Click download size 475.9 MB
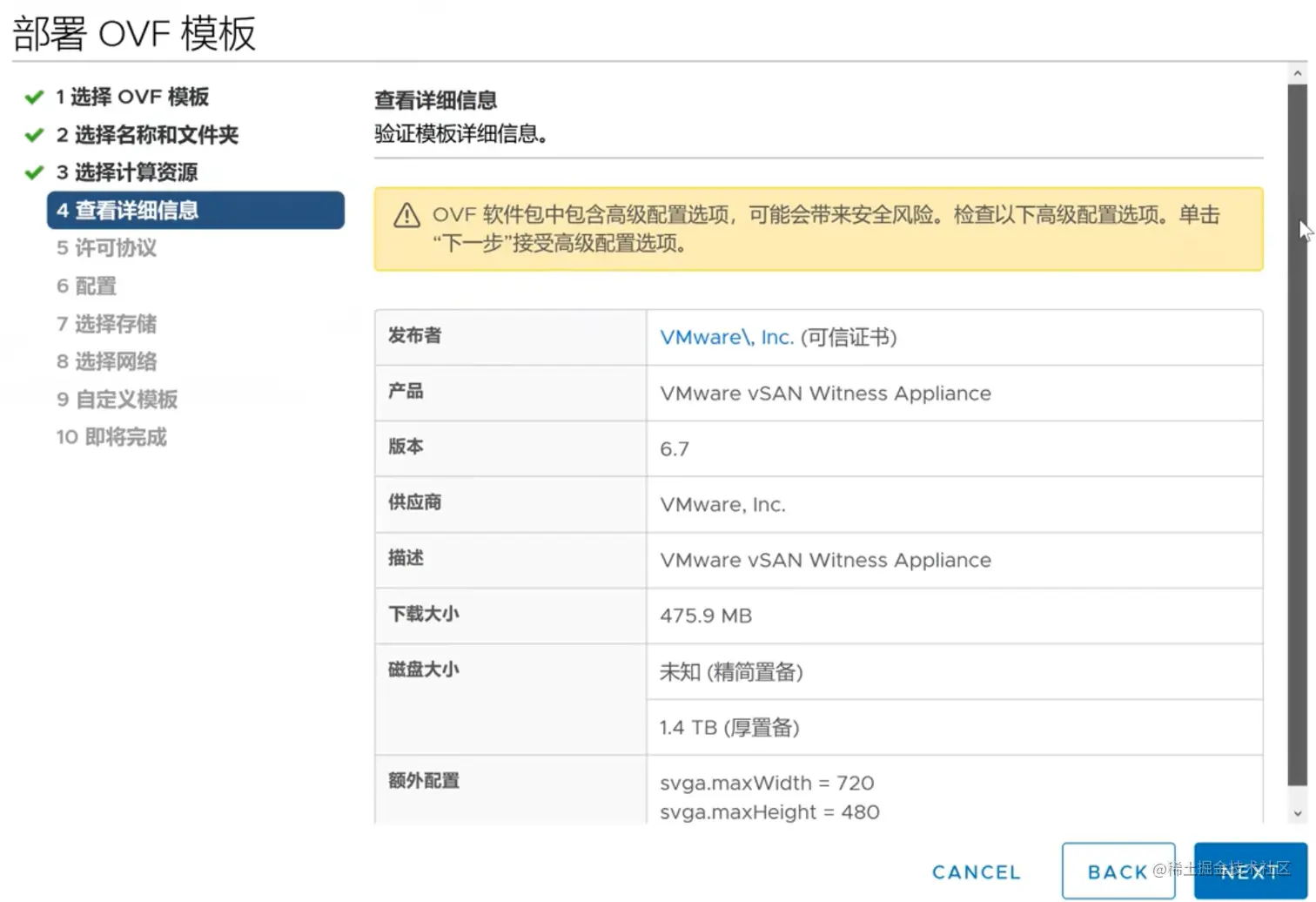Screen dimensions: 1316x902 [x=706, y=616]
